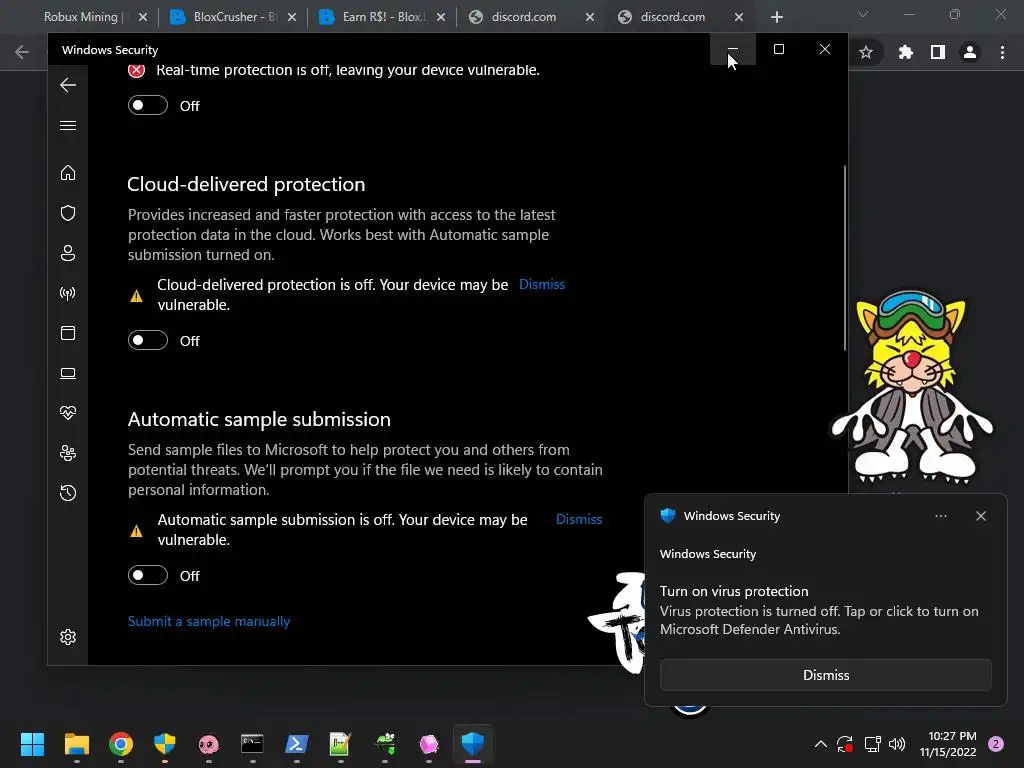The height and width of the screenshot is (768, 1024).
Task: Click Chrome back arrow
Action: pos(22,52)
